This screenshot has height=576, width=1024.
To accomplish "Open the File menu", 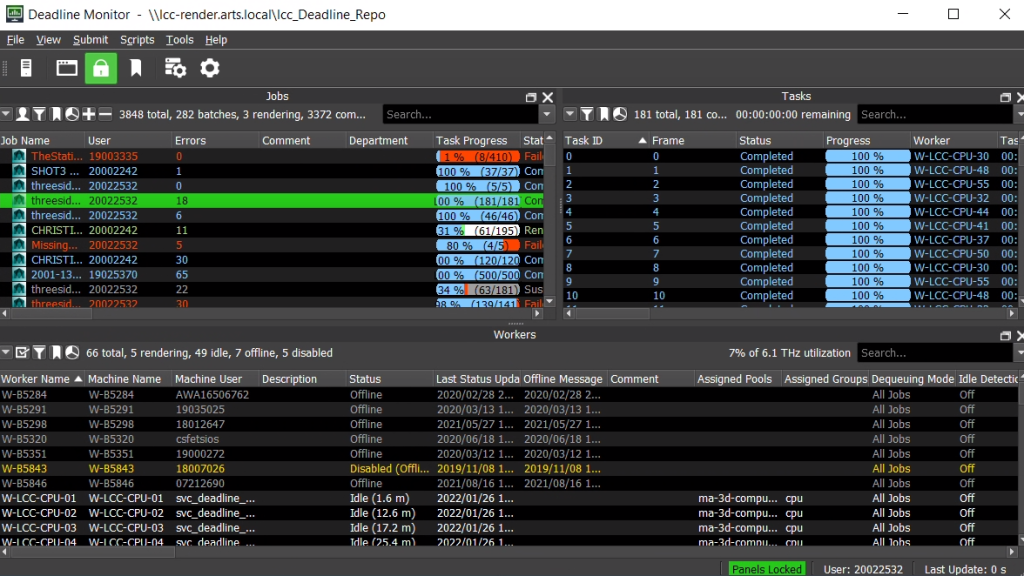I will [x=15, y=40].
